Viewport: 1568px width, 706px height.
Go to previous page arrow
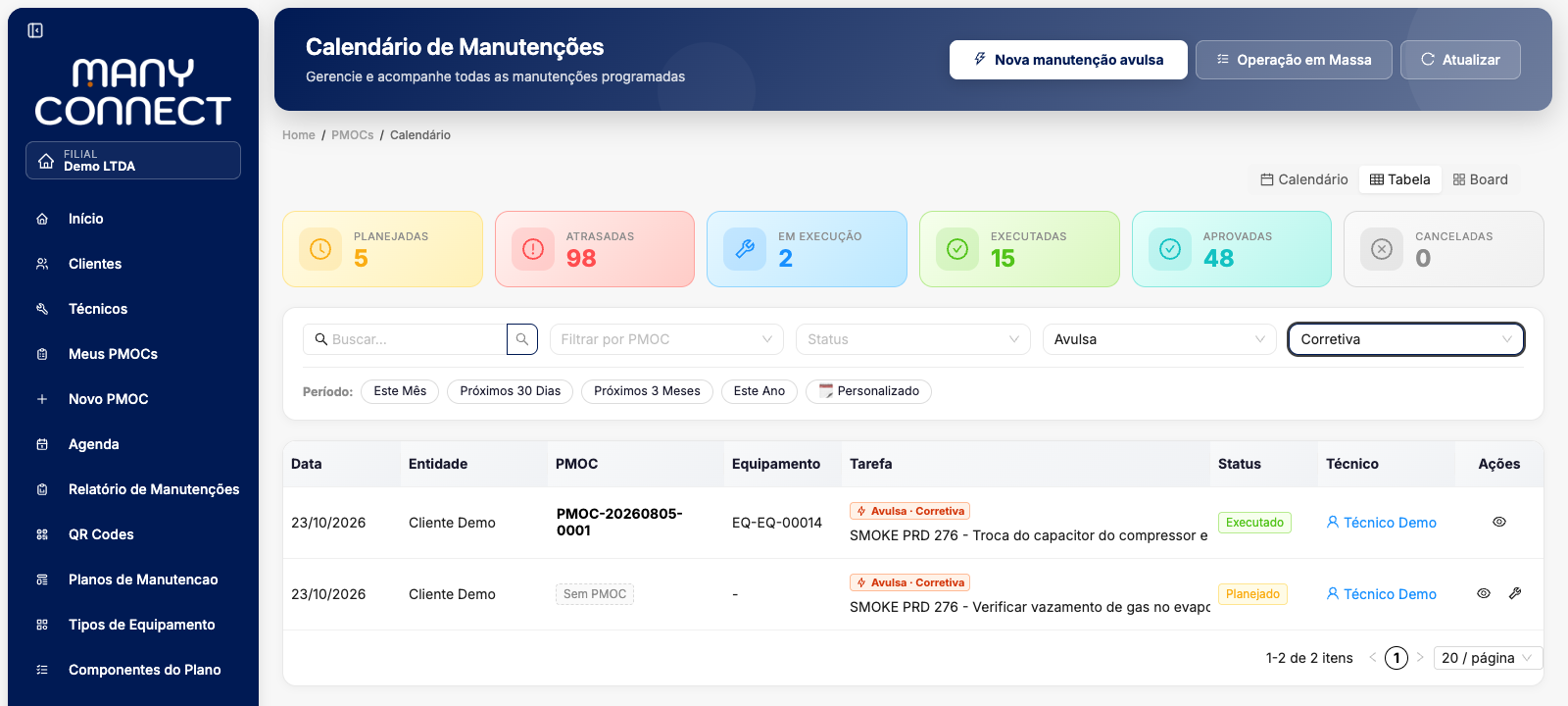[x=1373, y=657]
